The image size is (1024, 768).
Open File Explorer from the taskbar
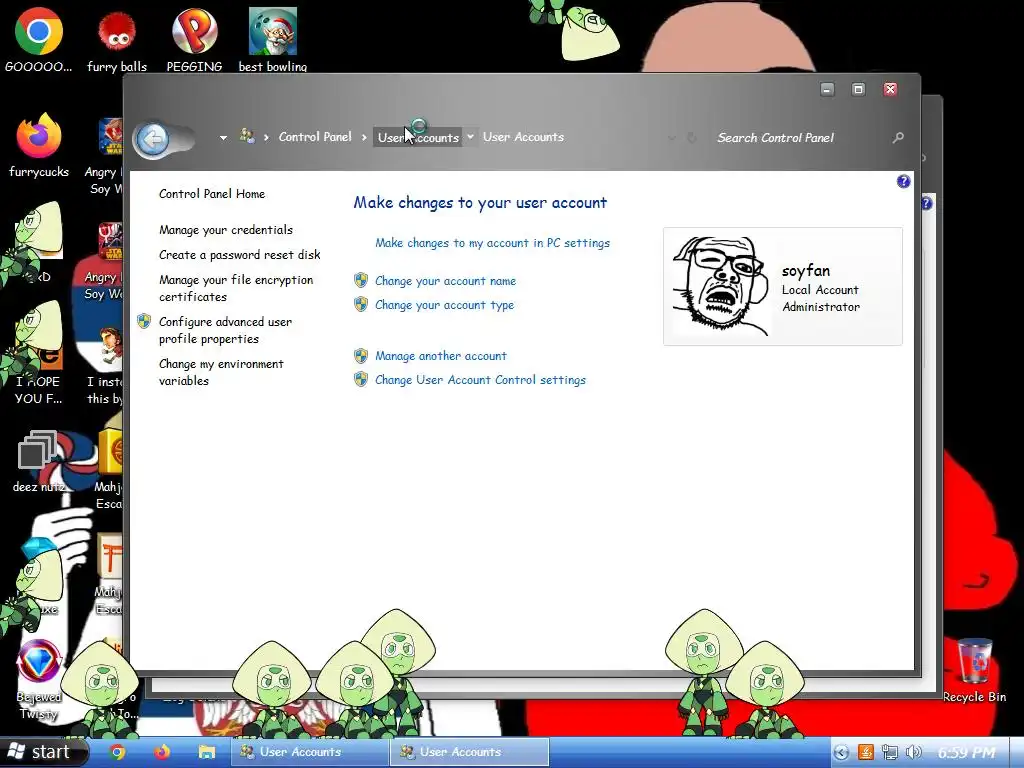(206, 752)
